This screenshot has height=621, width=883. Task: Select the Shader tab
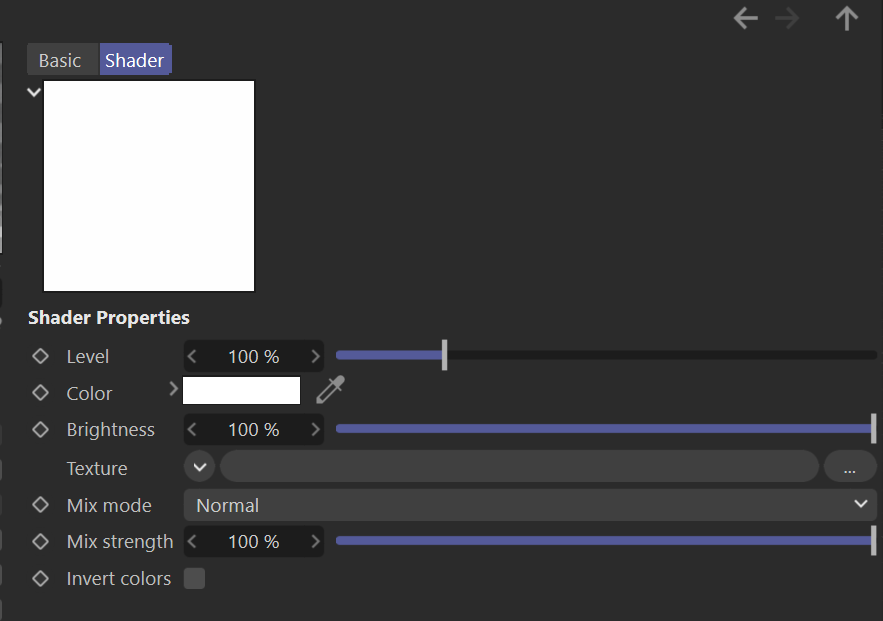(135, 59)
